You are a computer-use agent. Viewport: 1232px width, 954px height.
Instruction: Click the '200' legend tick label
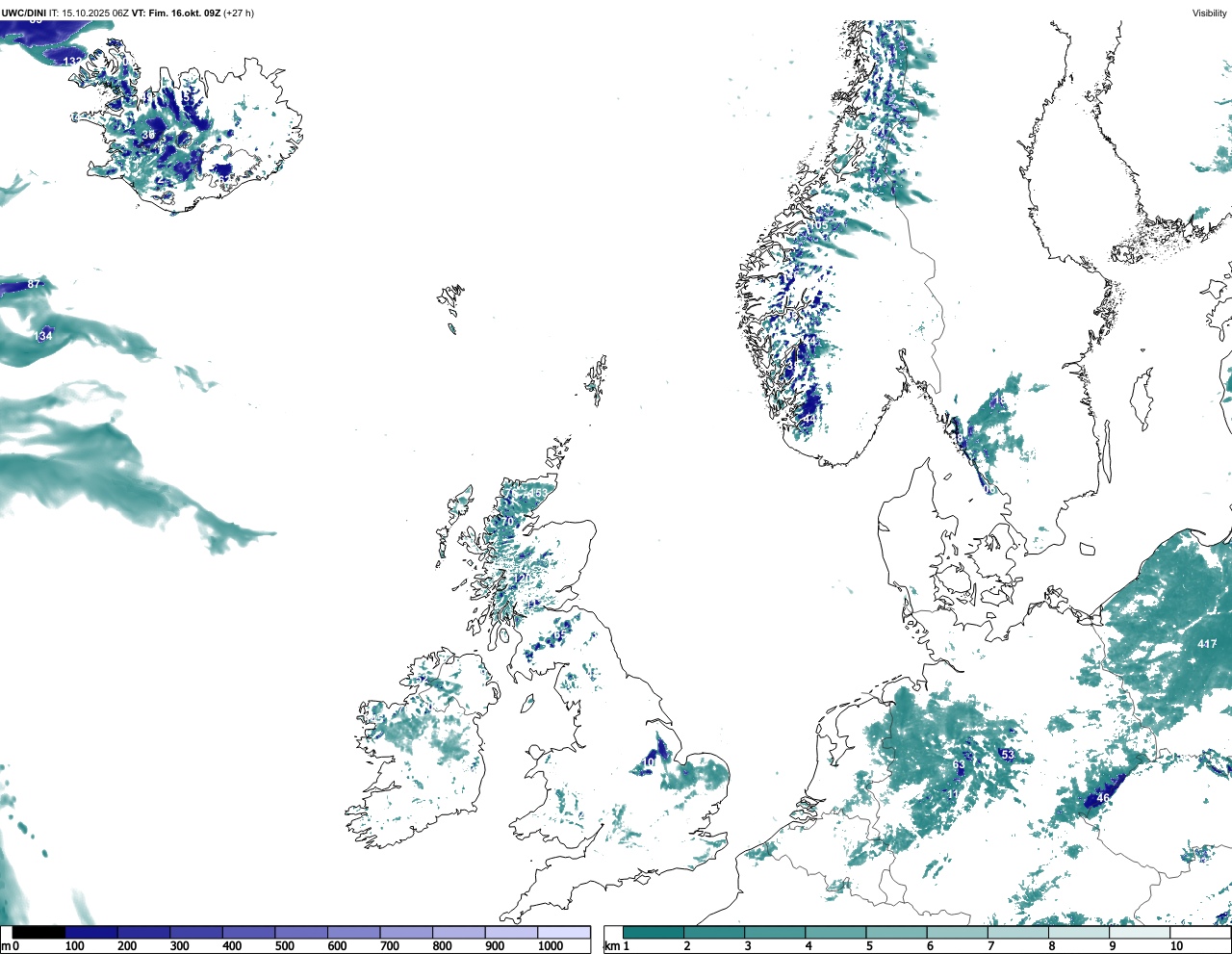[x=127, y=947]
